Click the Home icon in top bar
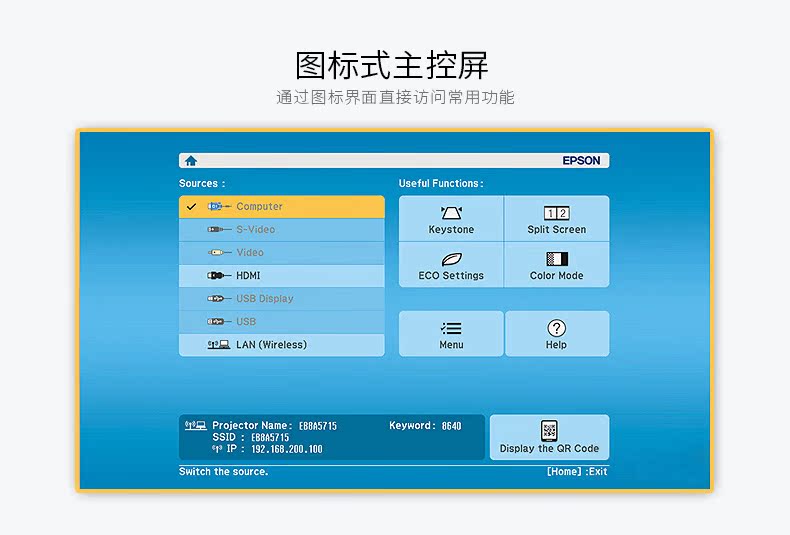The width and height of the screenshot is (790, 535). (190, 161)
